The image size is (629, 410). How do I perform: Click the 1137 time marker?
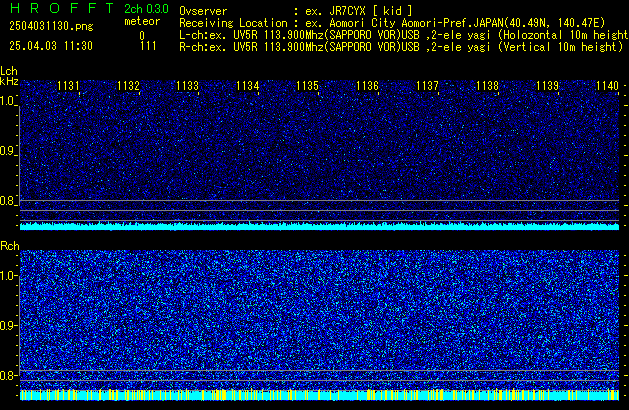pos(427,86)
